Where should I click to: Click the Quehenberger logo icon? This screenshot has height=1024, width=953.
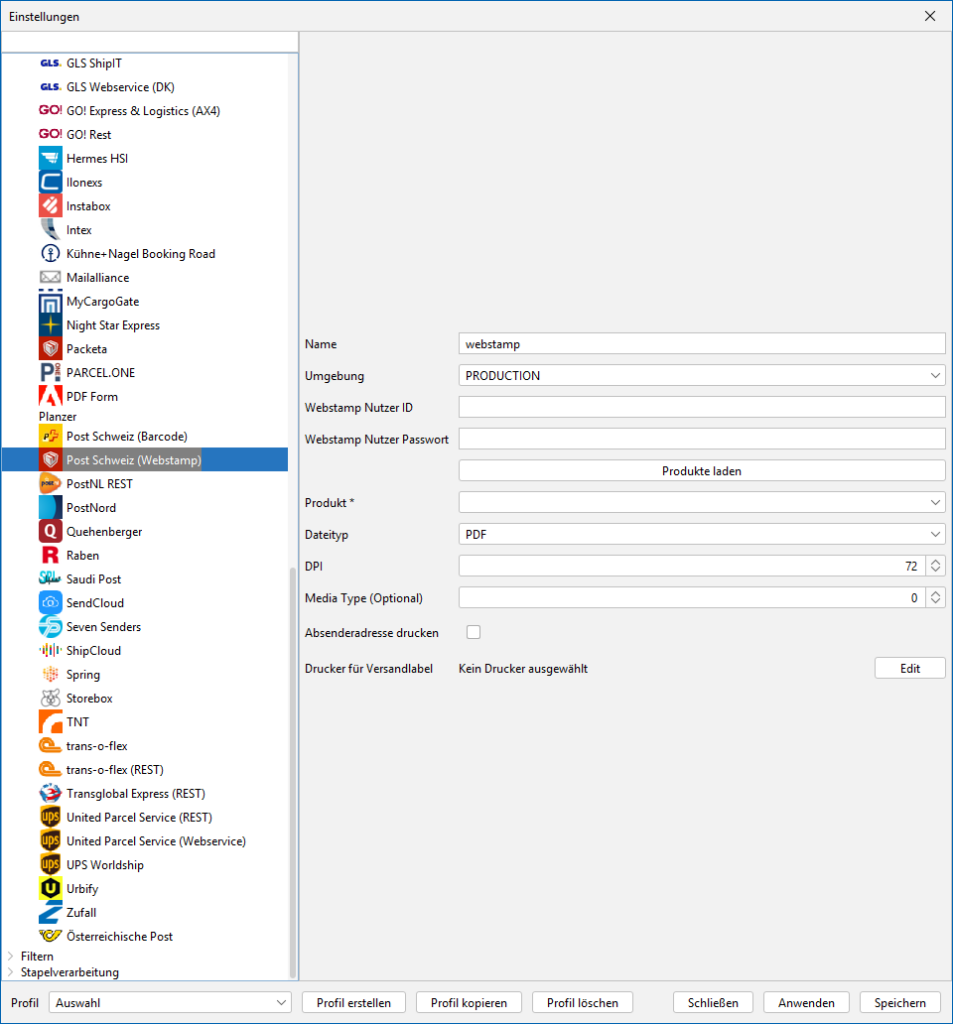pyautogui.click(x=50, y=531)
